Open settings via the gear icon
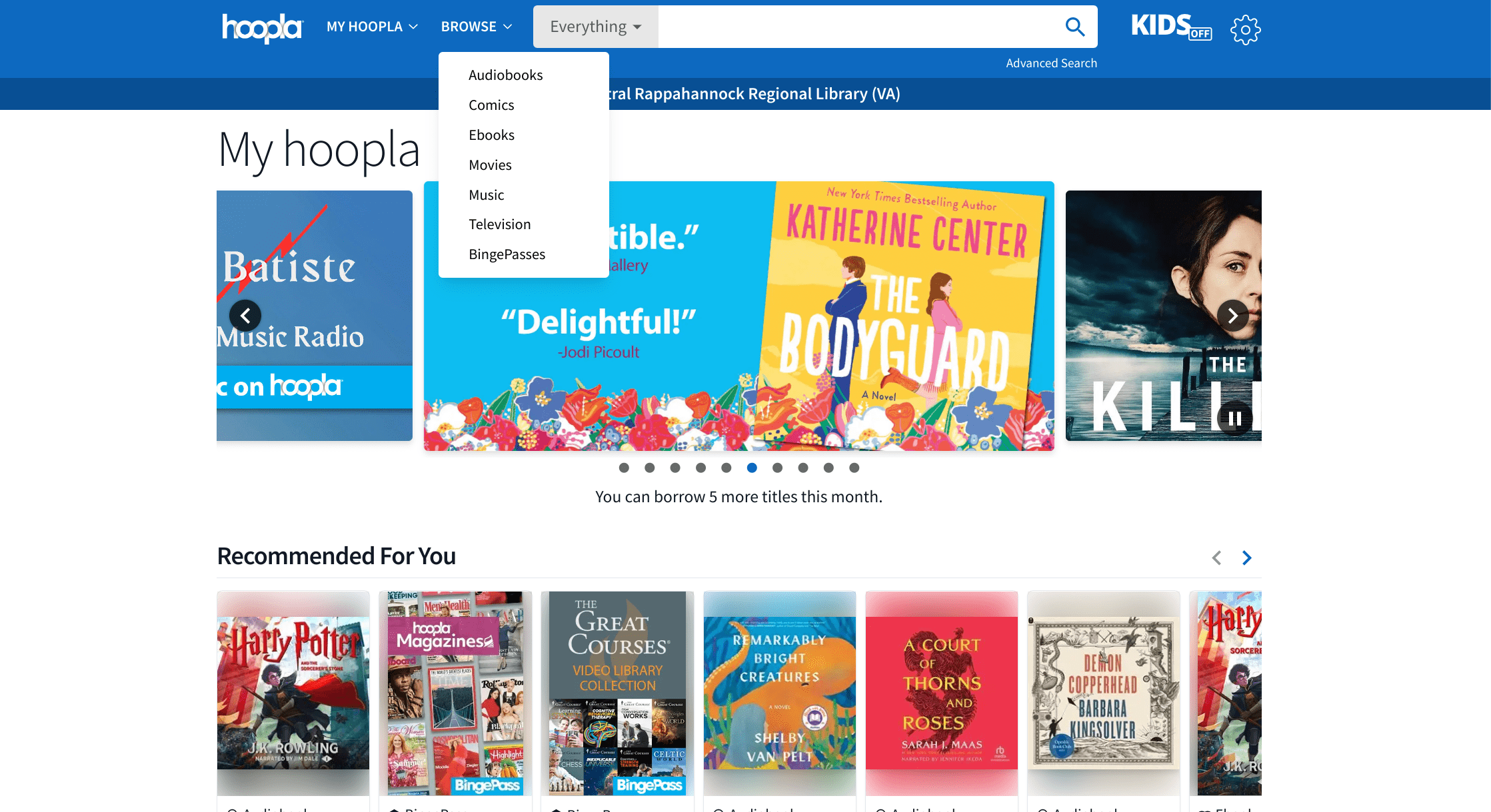 click(x=1245, y=29)
